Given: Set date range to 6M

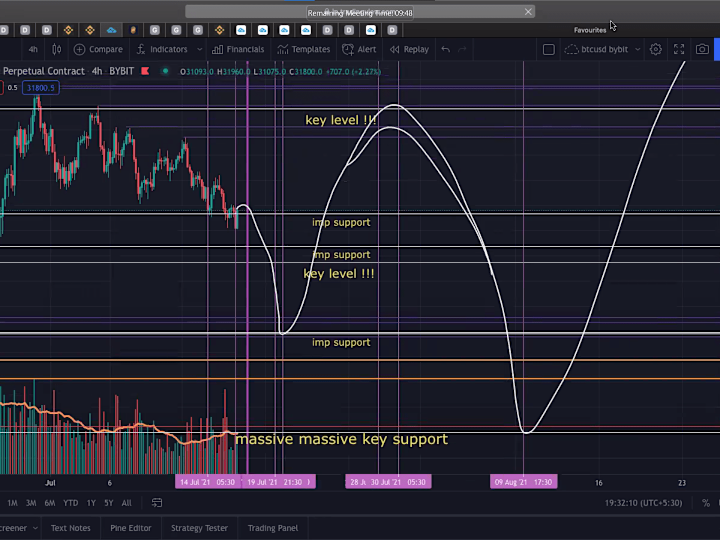Looking at the screenshot, I should 50,503.
